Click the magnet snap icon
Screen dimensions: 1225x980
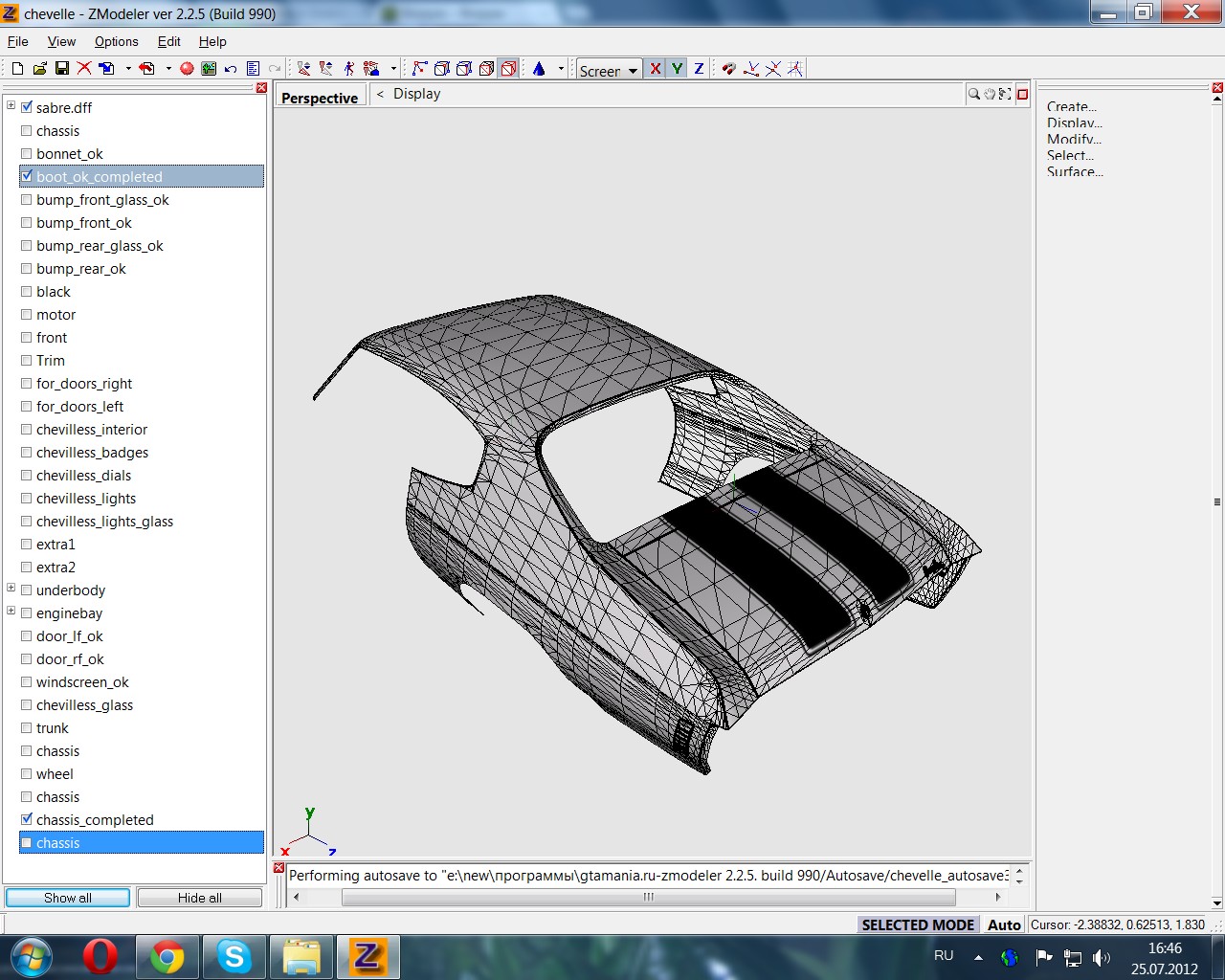tap(729, 68)
